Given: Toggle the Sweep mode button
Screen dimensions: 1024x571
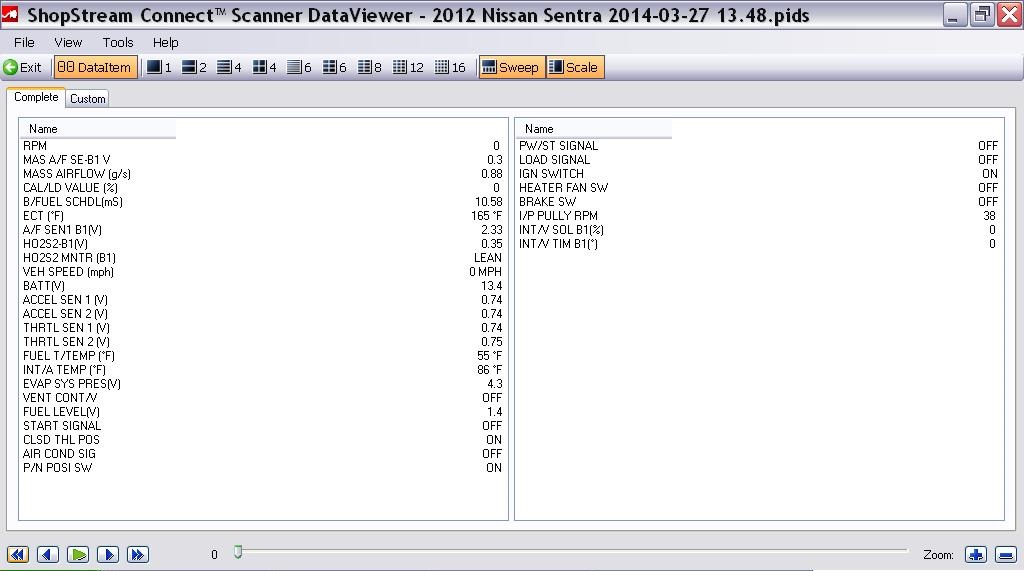Looking at the screenshot, I should click(x=511, y=67).
